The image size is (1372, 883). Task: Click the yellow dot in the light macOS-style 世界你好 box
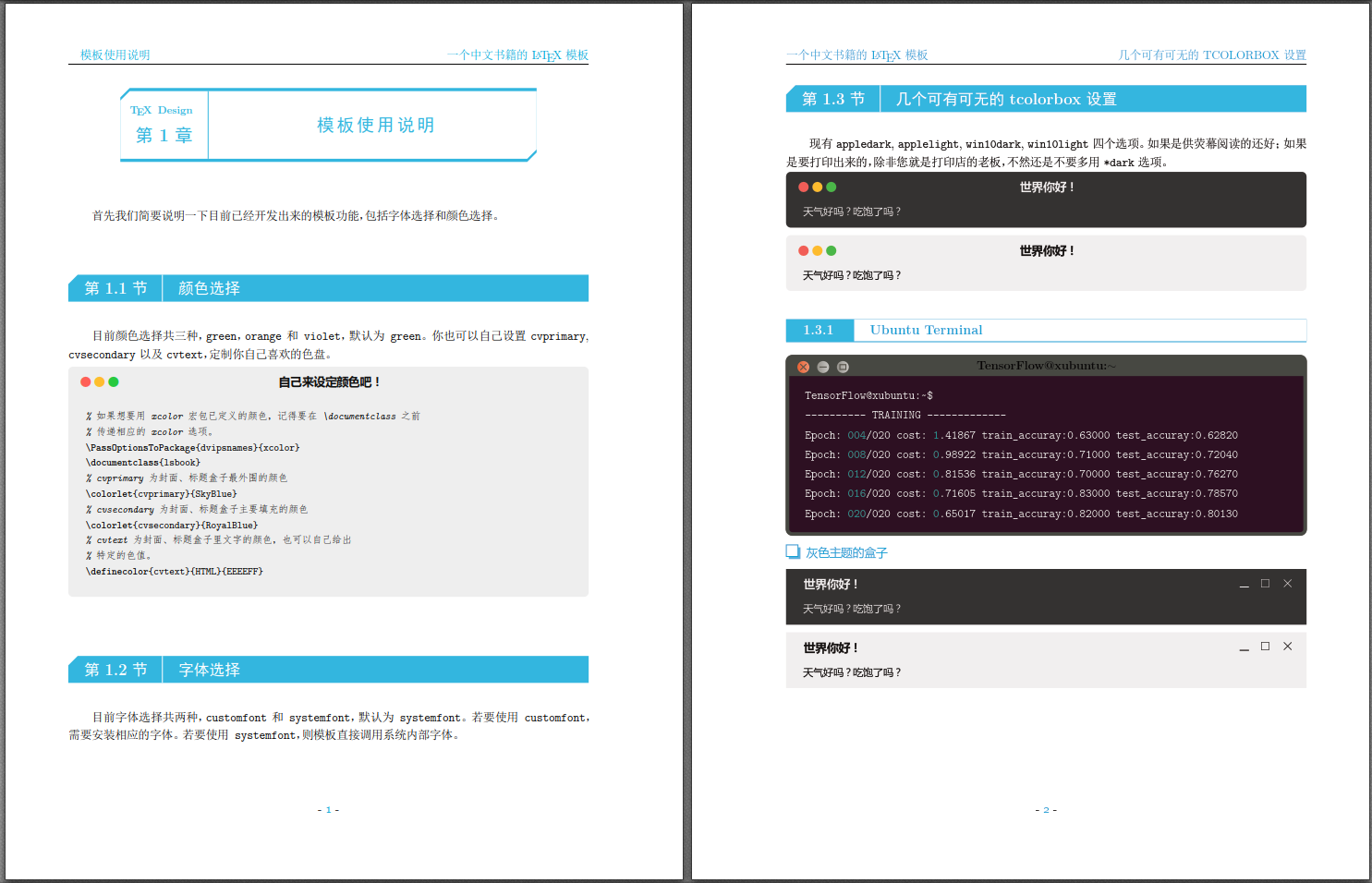point(818,250)
